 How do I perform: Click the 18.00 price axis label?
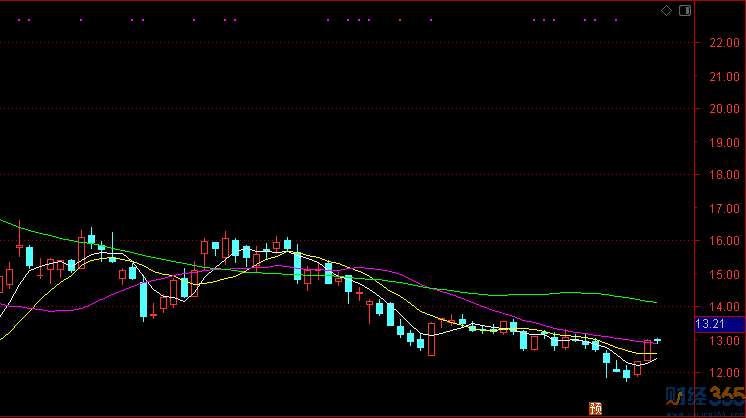(x=724, y=175)
